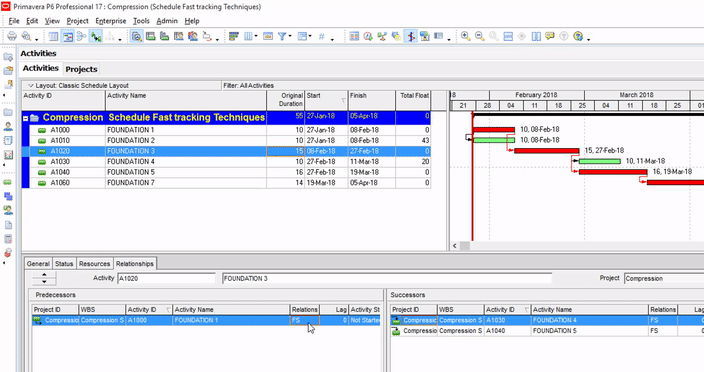Select the red FOUNDATION 3 Gantt bar
This screenshot has width=704, height=372.
tap(546, 151)
